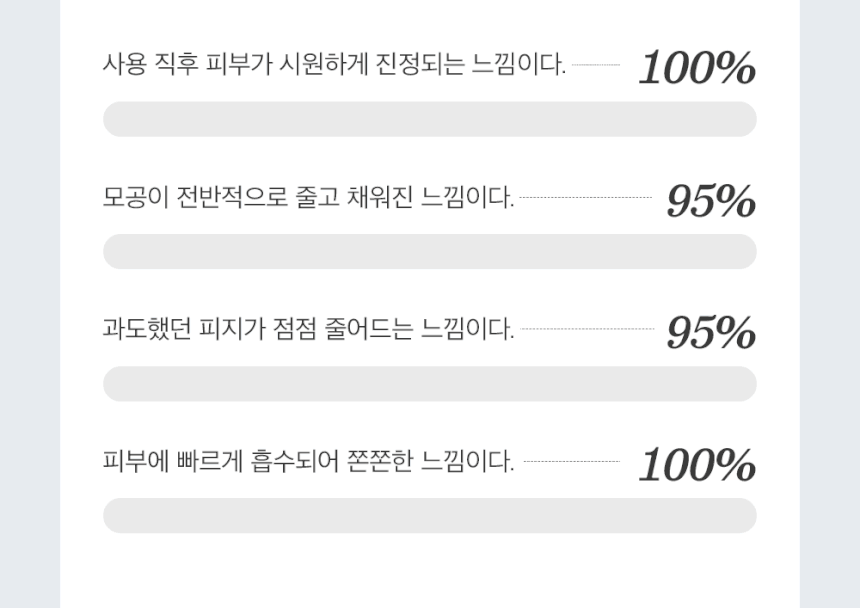Click the statement '모공이 전반적으로 줄고 채워진 느낌이다.'
860x608 pixels.
click(308, 197)
